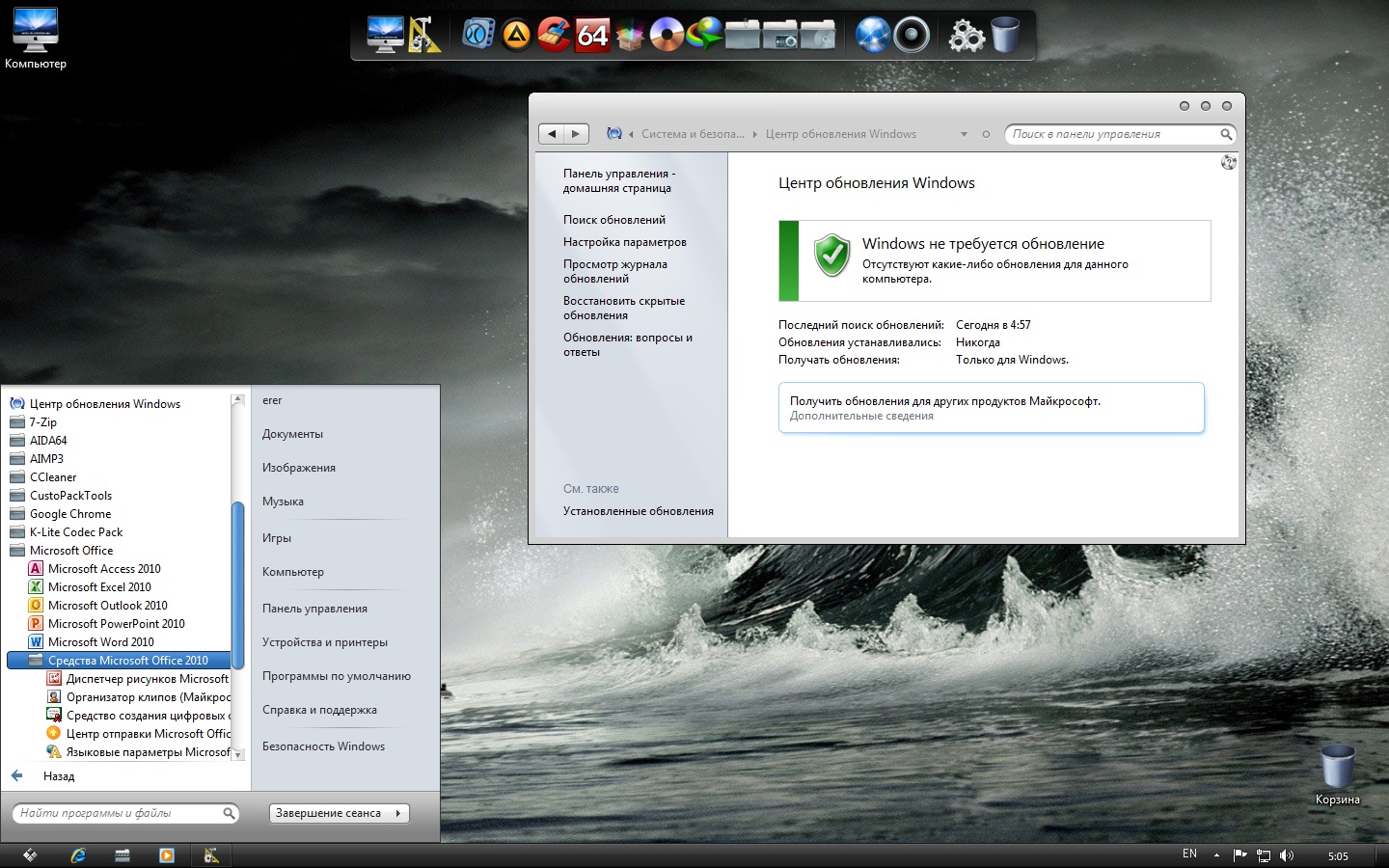
Task: Open the music folder with speaker in dock
Action: tap(818, 36)
